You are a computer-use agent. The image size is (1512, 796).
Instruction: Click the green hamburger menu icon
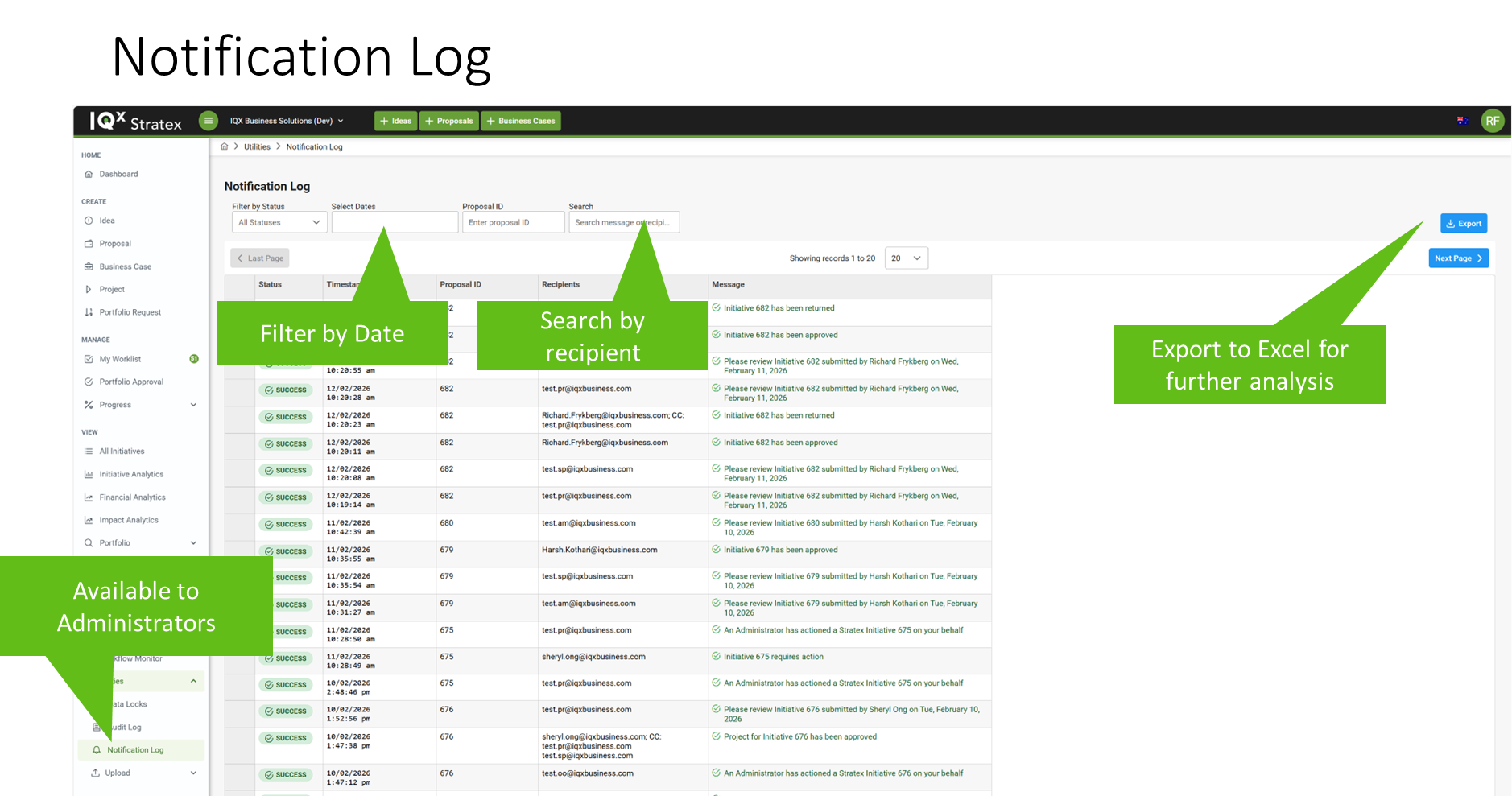pos(209,121)
